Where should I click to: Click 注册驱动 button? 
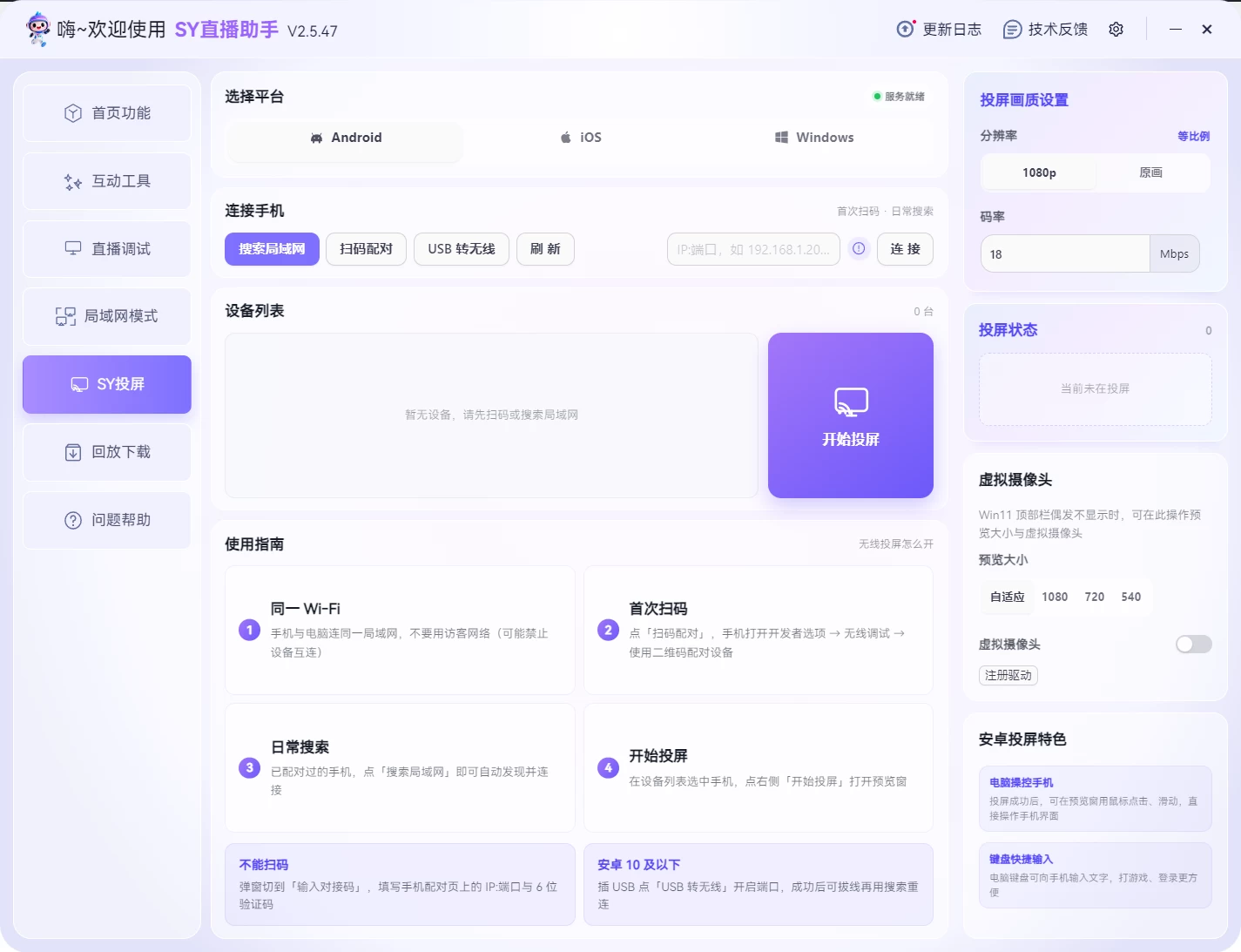click(x=1008, y=676)
